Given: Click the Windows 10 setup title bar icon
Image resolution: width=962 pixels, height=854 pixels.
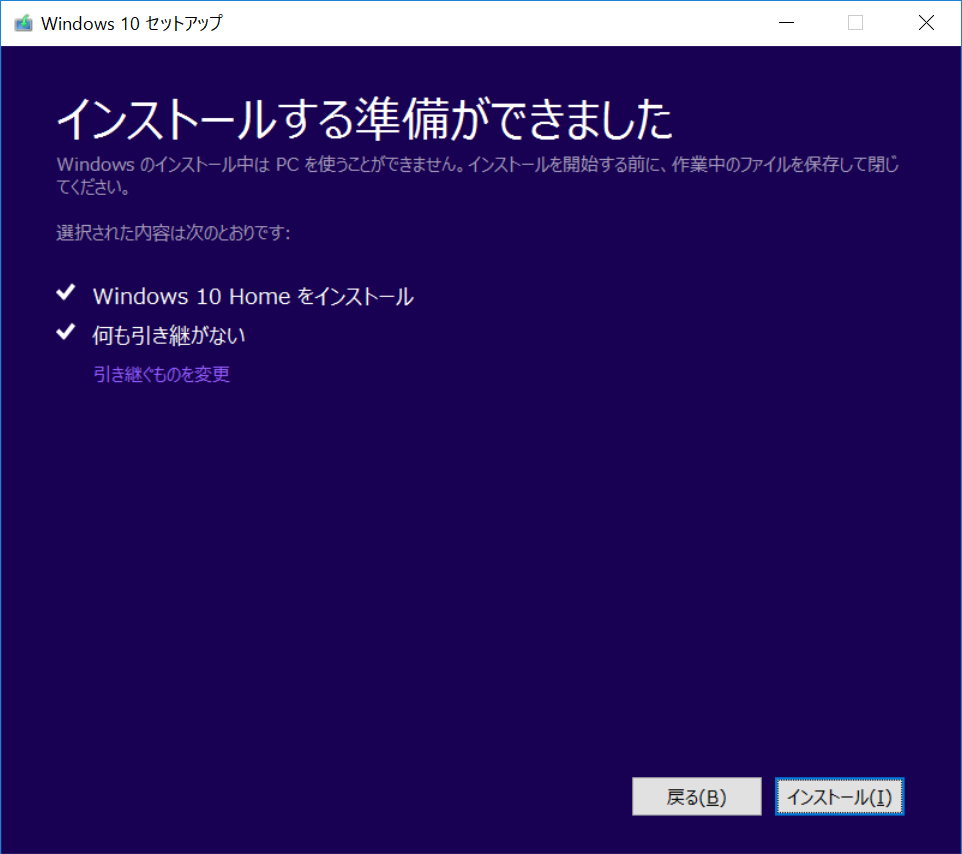Looking at the screenshot, I should [23, 23].
